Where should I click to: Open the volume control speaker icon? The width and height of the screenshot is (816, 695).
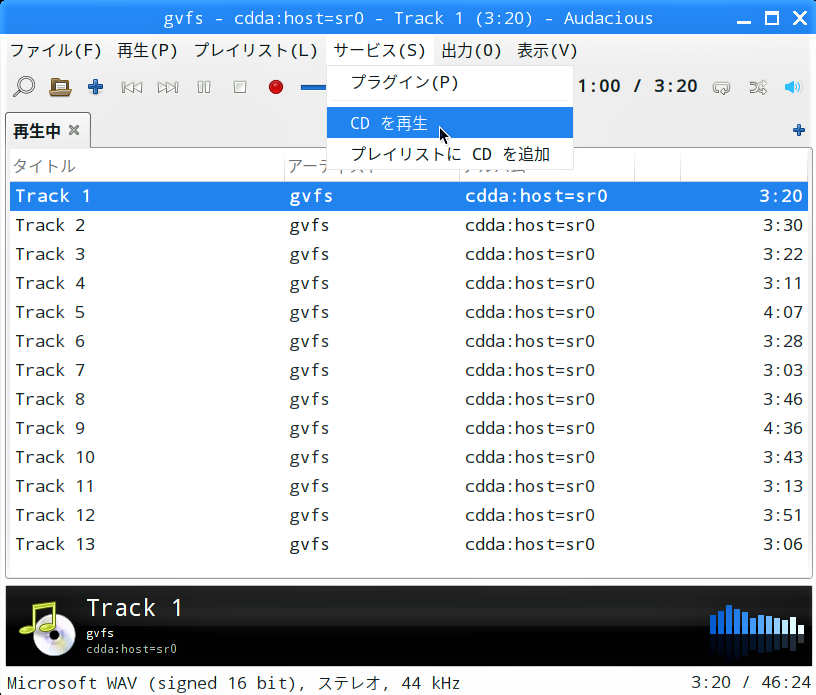(793, 87)
